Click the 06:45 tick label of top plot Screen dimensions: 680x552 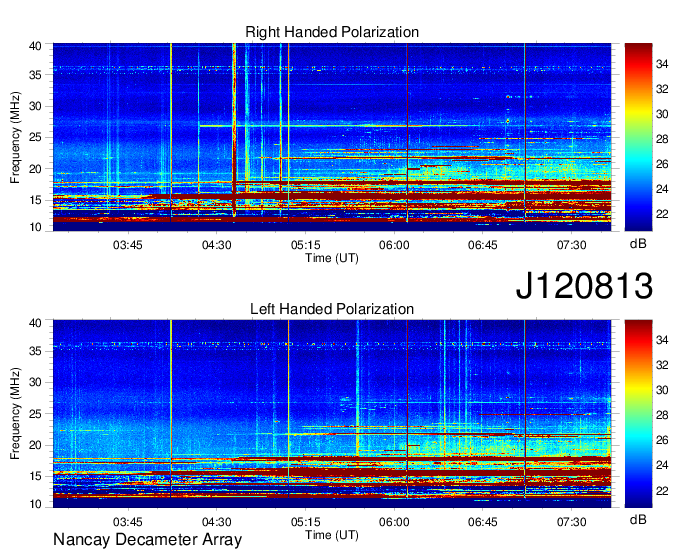[483, 245]
